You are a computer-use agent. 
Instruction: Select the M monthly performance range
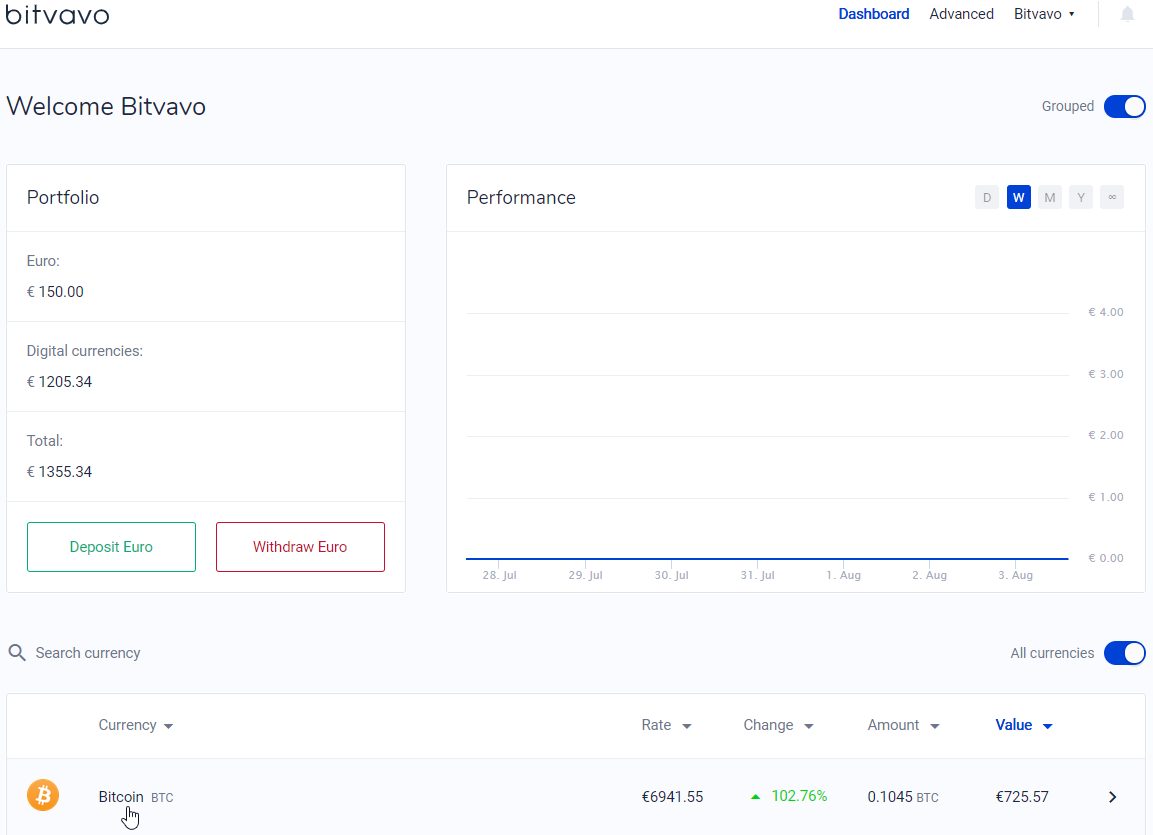click(1049, 197)
